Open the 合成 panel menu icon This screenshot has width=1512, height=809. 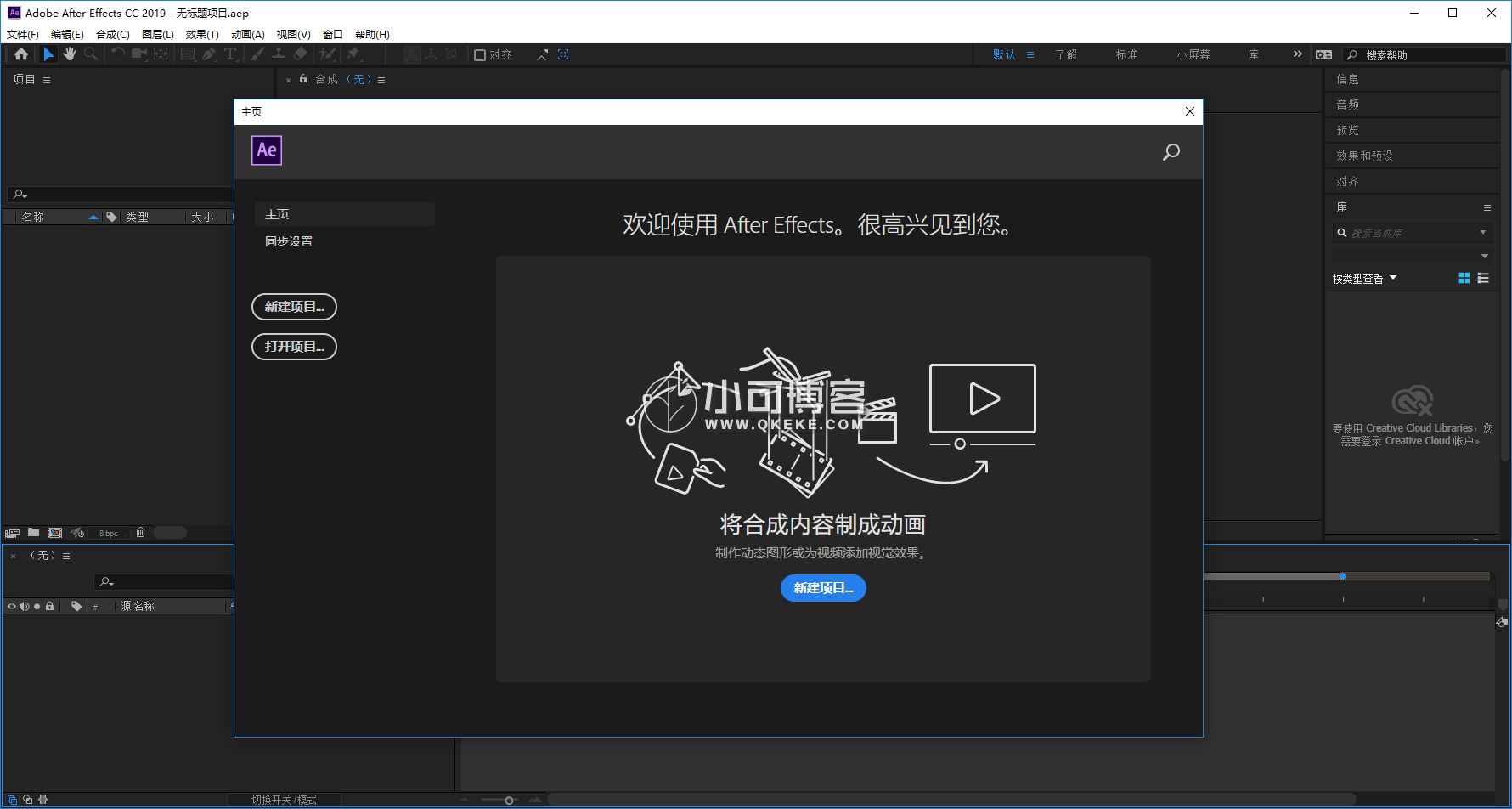coord(381,80)
